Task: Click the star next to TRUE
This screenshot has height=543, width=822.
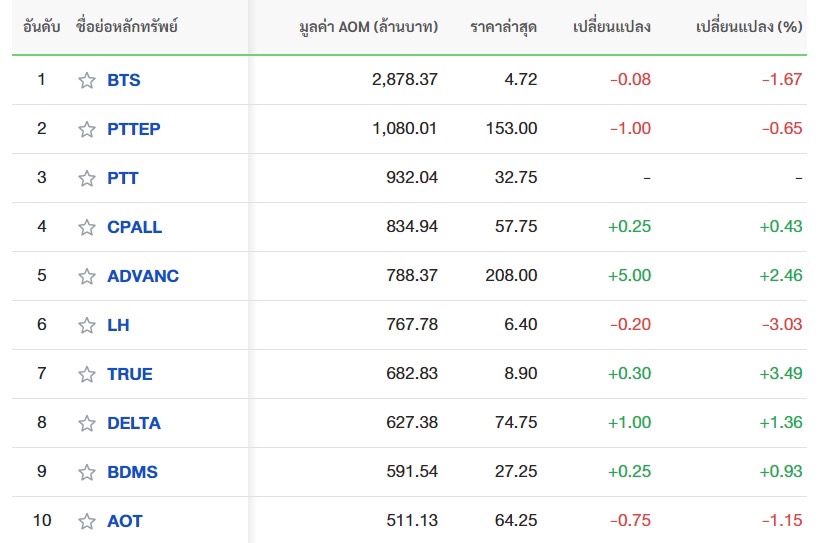Action: [x=87, y=374]
